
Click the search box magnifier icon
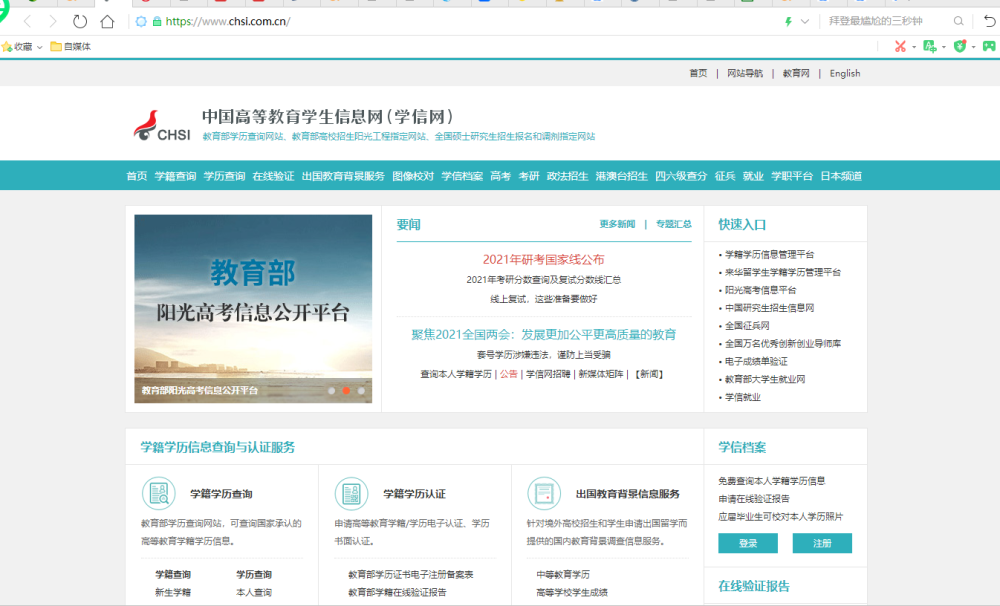tap(958, 21)
